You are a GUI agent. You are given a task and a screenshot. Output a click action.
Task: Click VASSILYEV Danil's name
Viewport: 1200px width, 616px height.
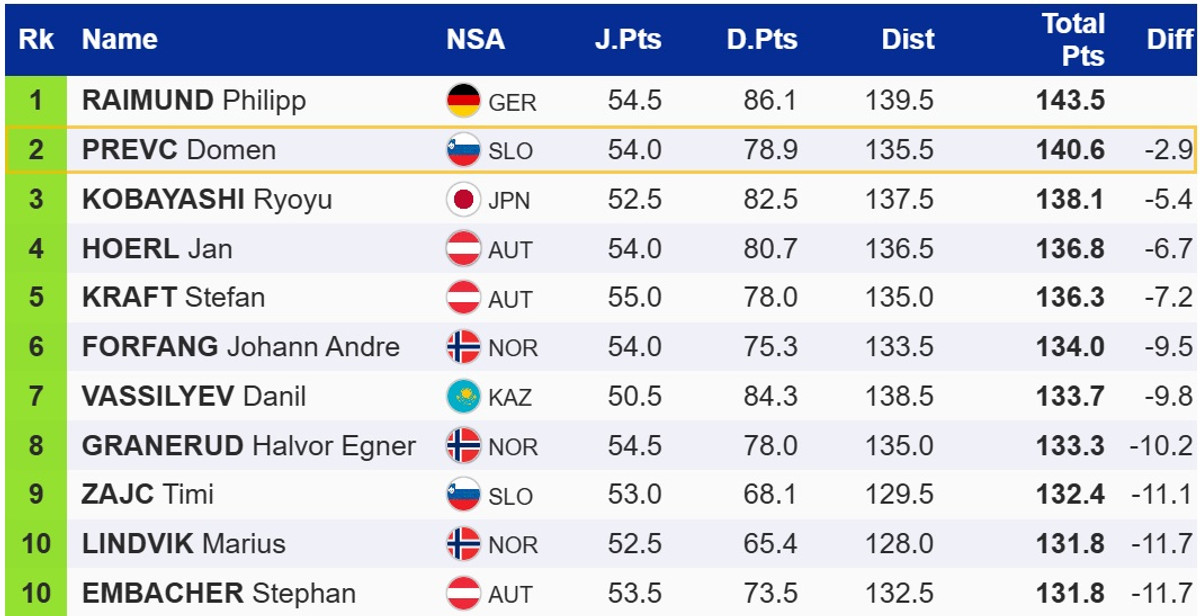click(194, 396)
